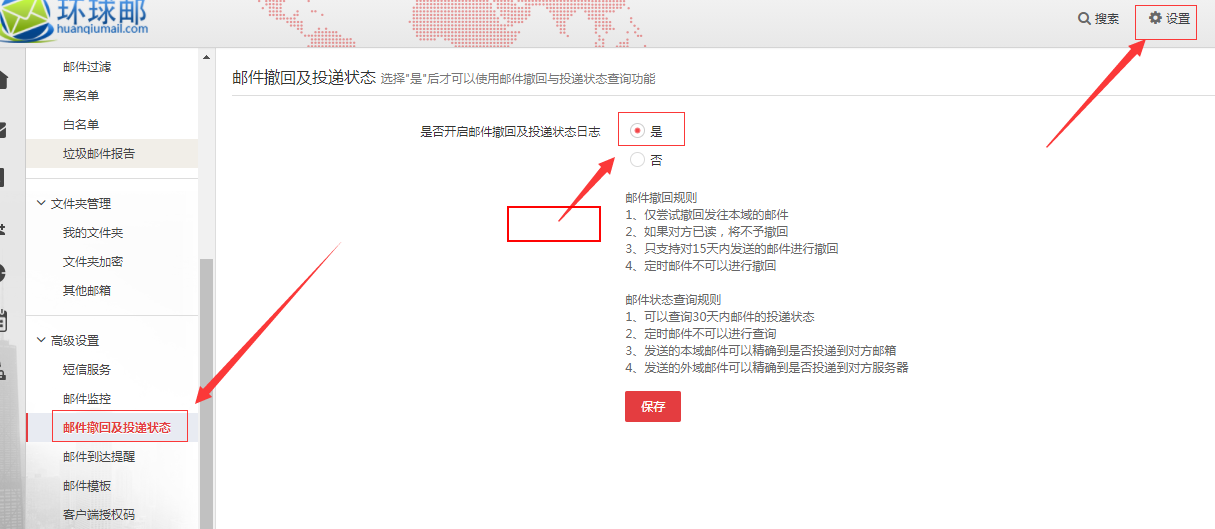Click the 搜索 link
The width and height of the screenshot is (1215, 529).
[1107, 19]
